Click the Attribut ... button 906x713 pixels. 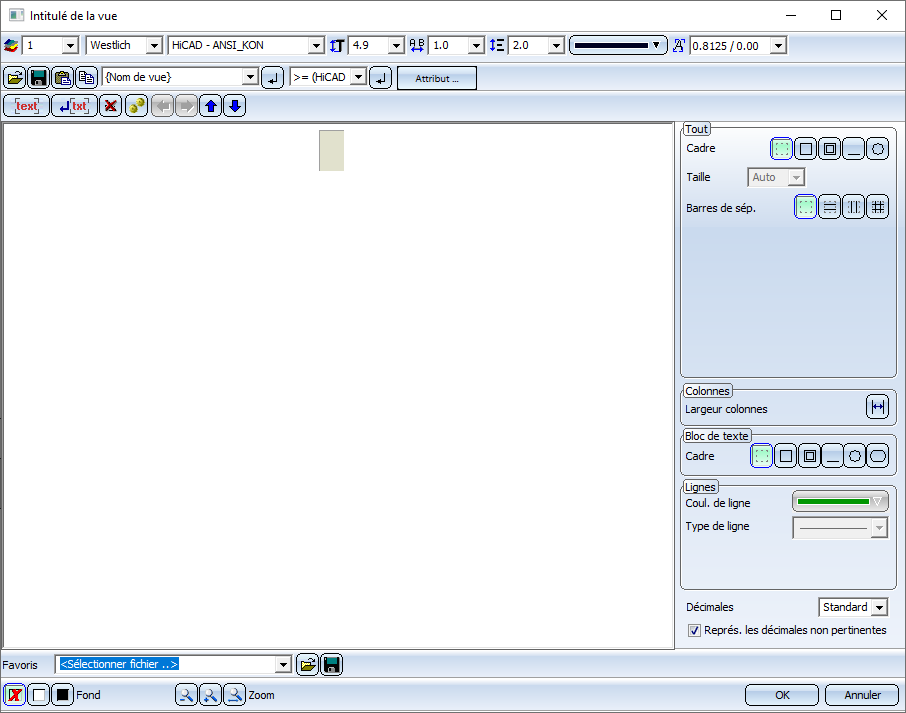tap(437, 78)
